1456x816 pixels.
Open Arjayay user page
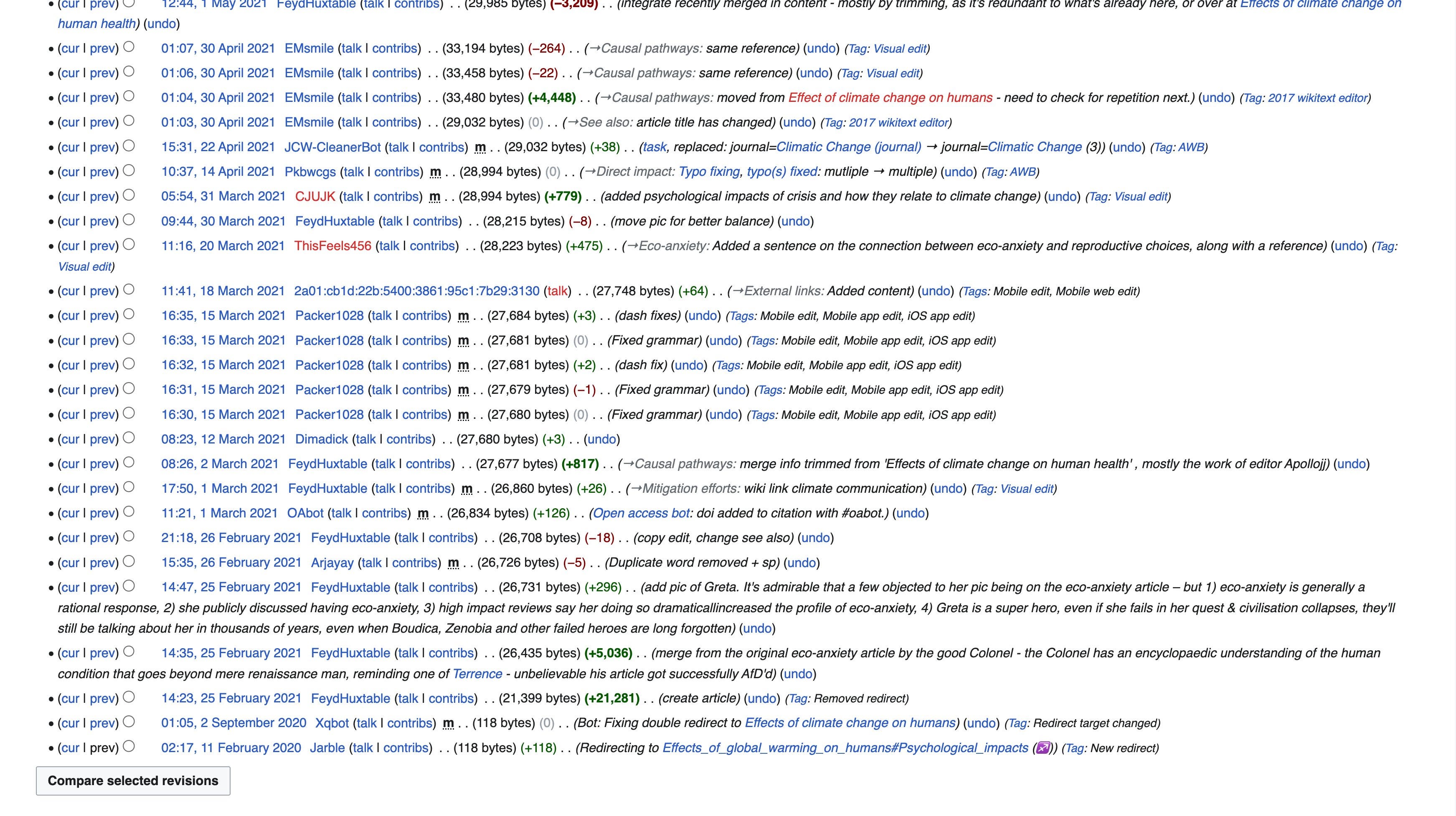[332, 563]
